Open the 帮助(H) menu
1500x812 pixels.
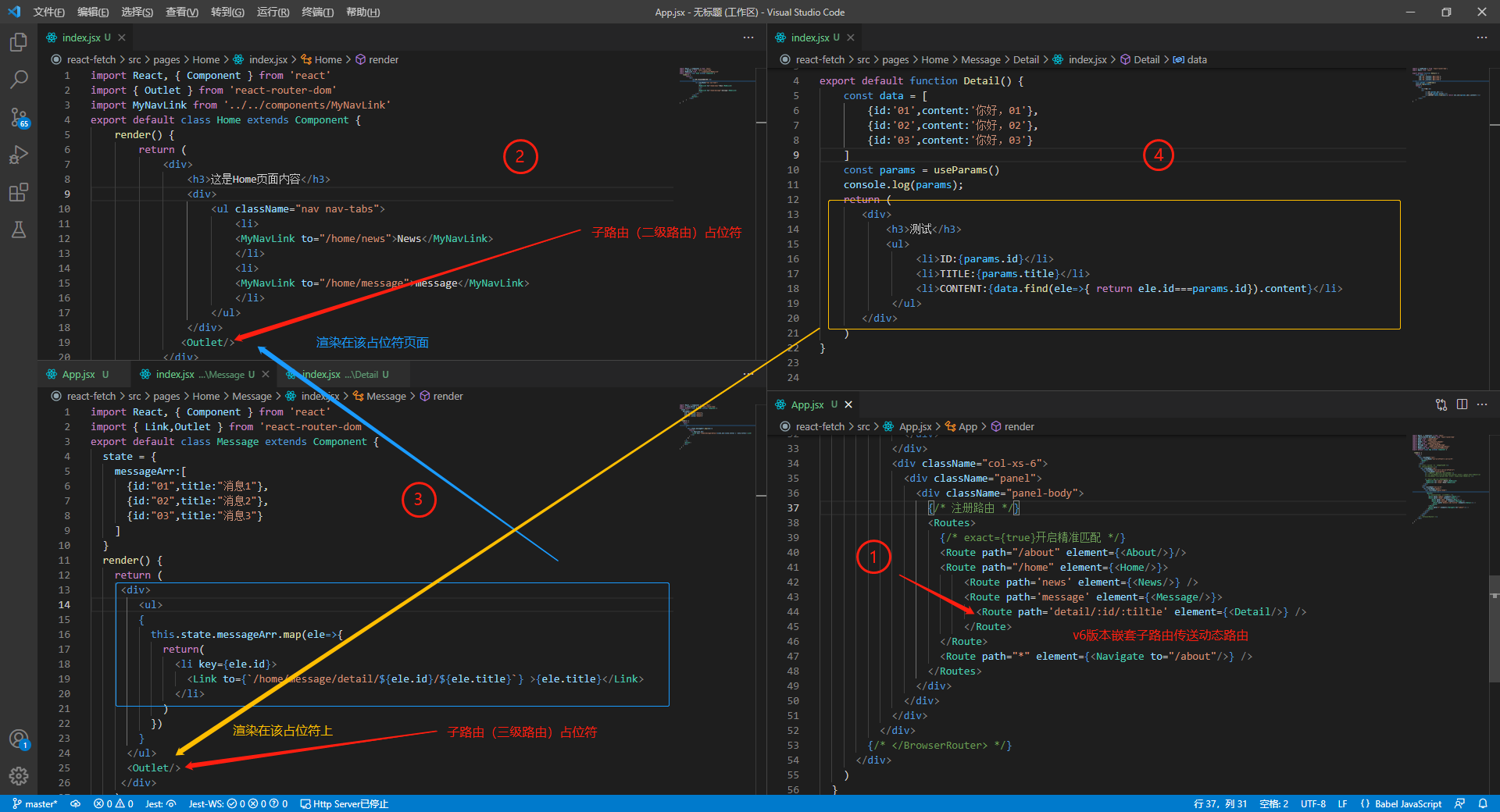tap(362, 12)
